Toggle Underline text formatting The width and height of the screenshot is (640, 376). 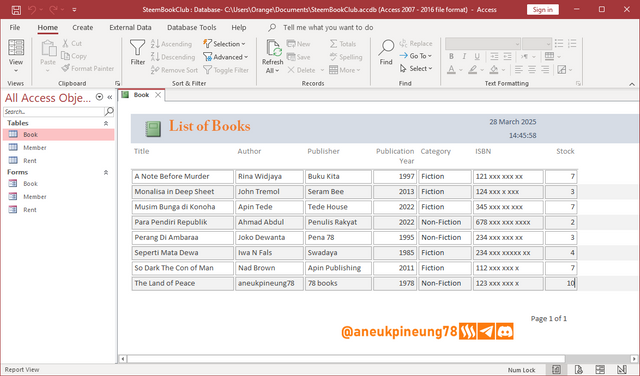[x=477, y=56]
